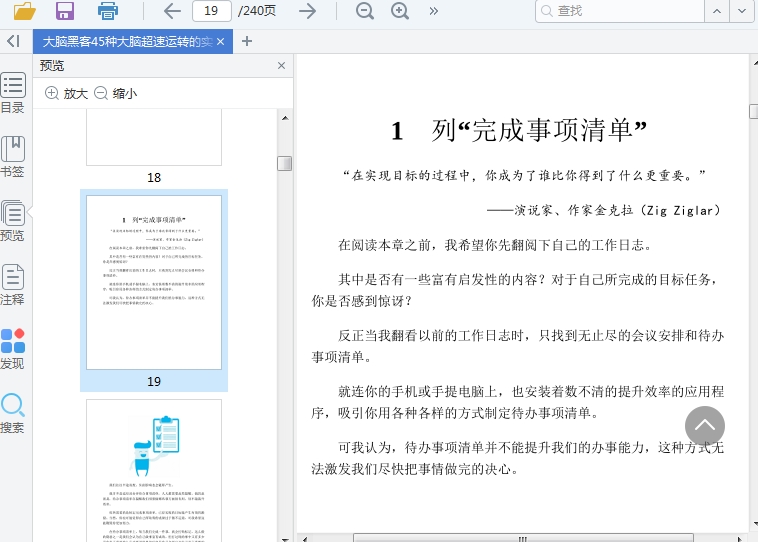The width and height of the screenshot is (758, 542).
Task: Save the document with floppy icon
Action: tap(65, 11)
